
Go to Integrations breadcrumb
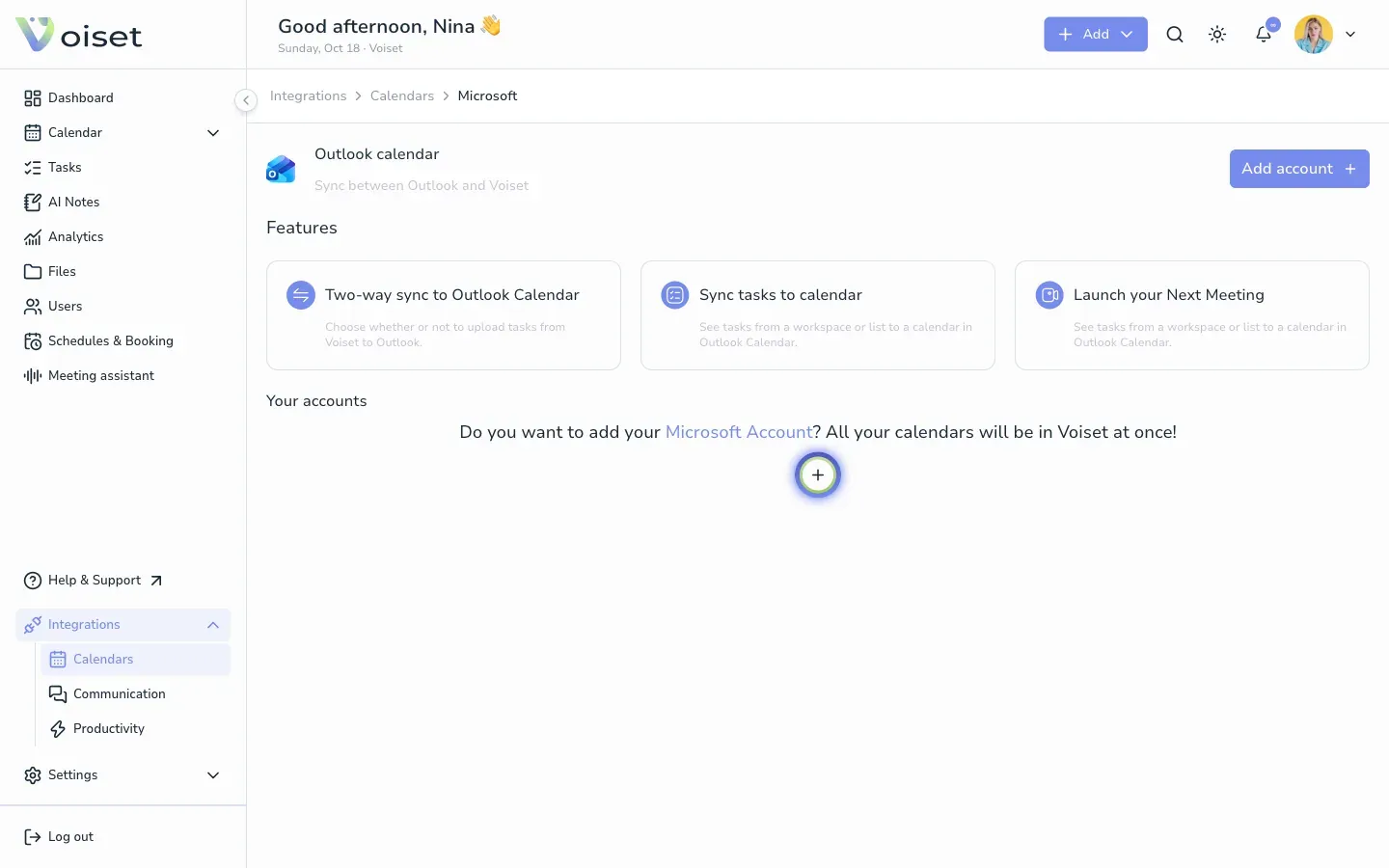click(308, 96)
